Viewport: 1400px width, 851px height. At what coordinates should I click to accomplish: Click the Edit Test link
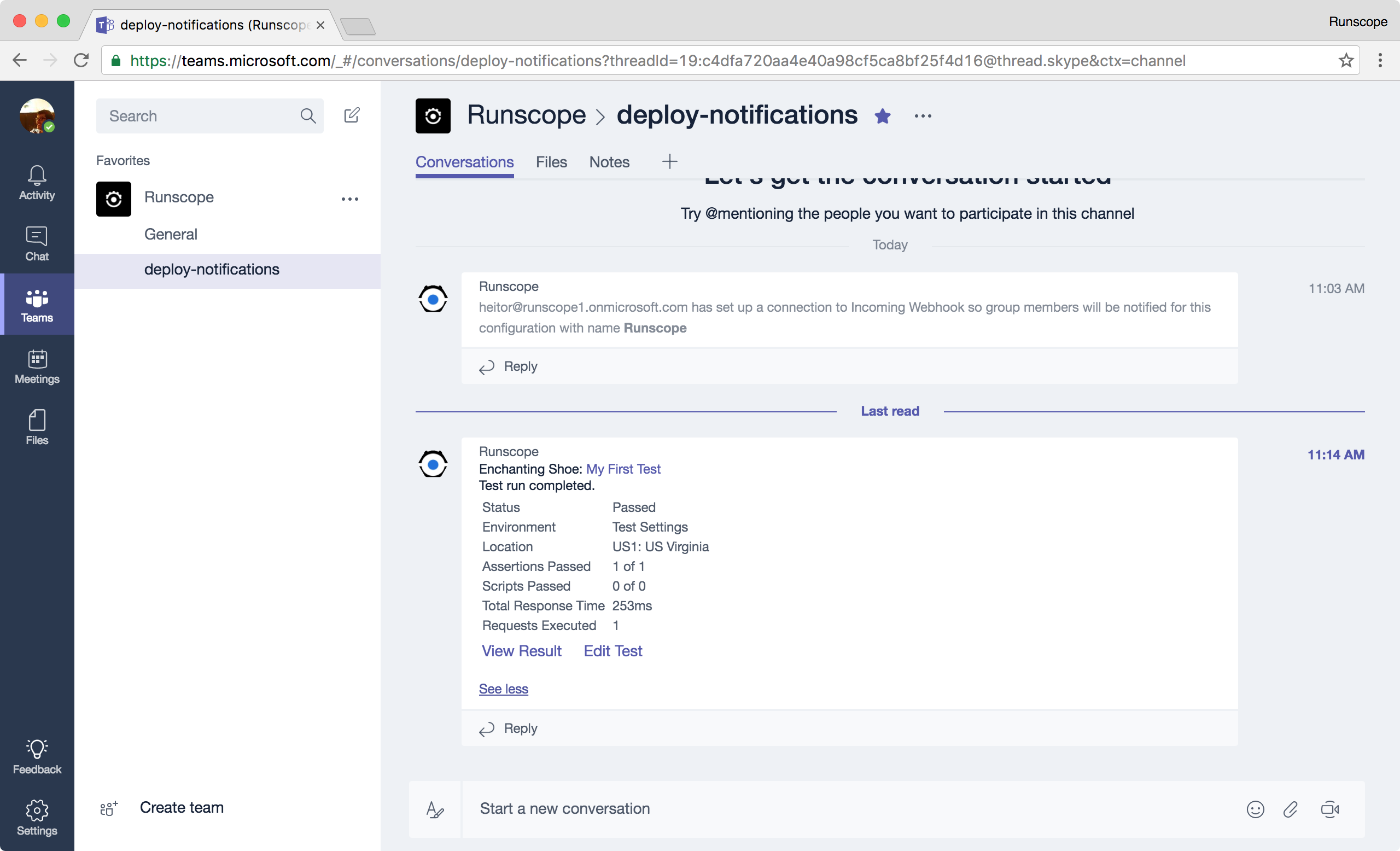point(613,651)
